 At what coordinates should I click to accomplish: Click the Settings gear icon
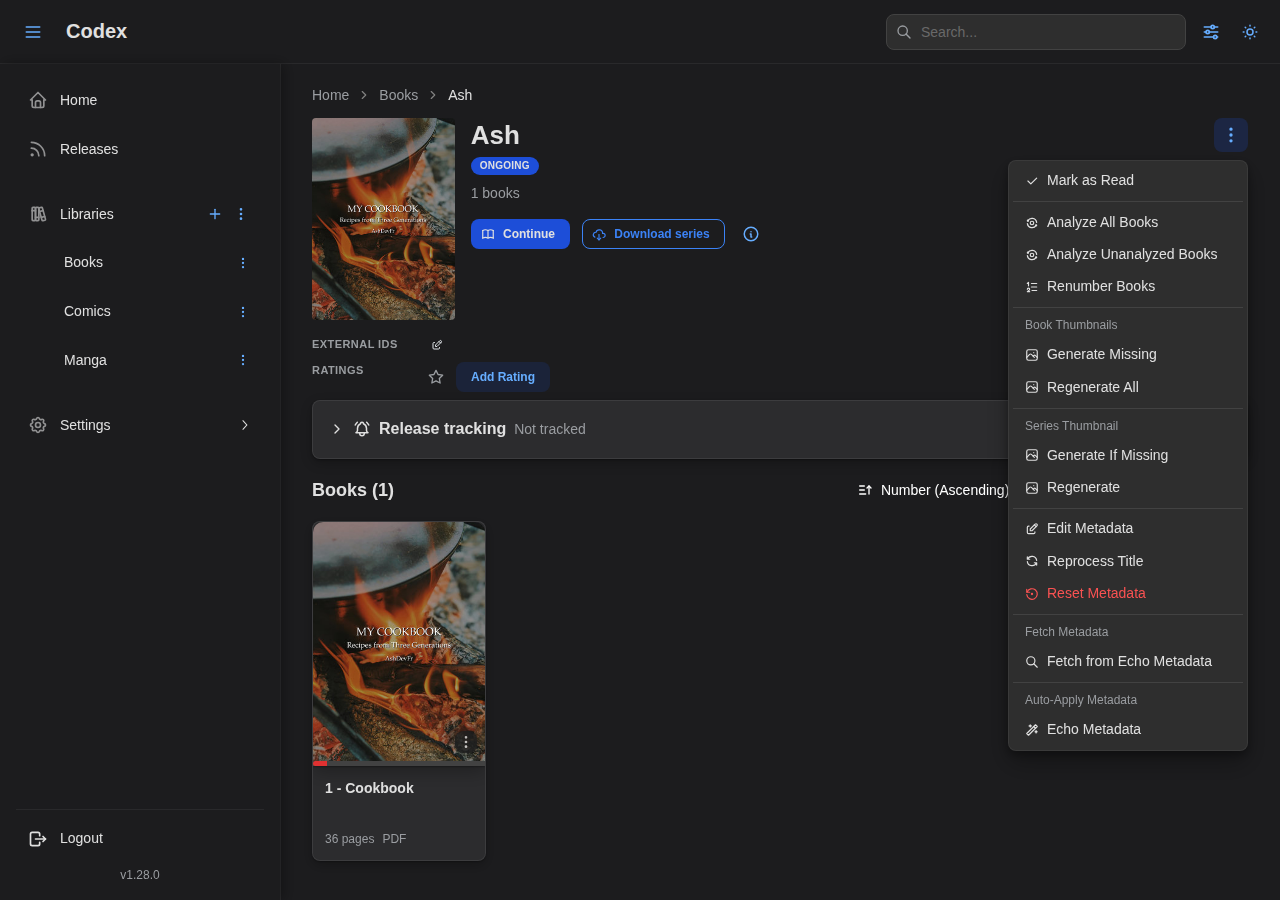click(x=38, y=425)
